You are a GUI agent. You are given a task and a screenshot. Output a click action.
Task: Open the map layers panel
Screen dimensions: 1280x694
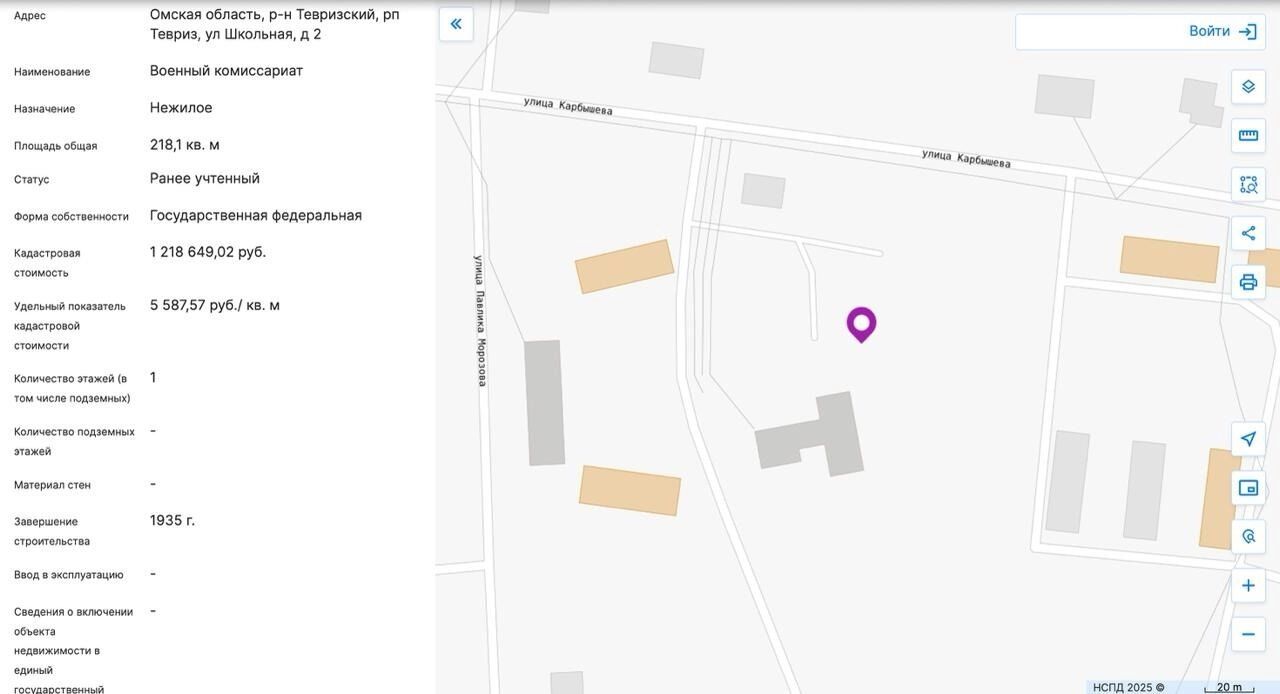coord(1248,87)
